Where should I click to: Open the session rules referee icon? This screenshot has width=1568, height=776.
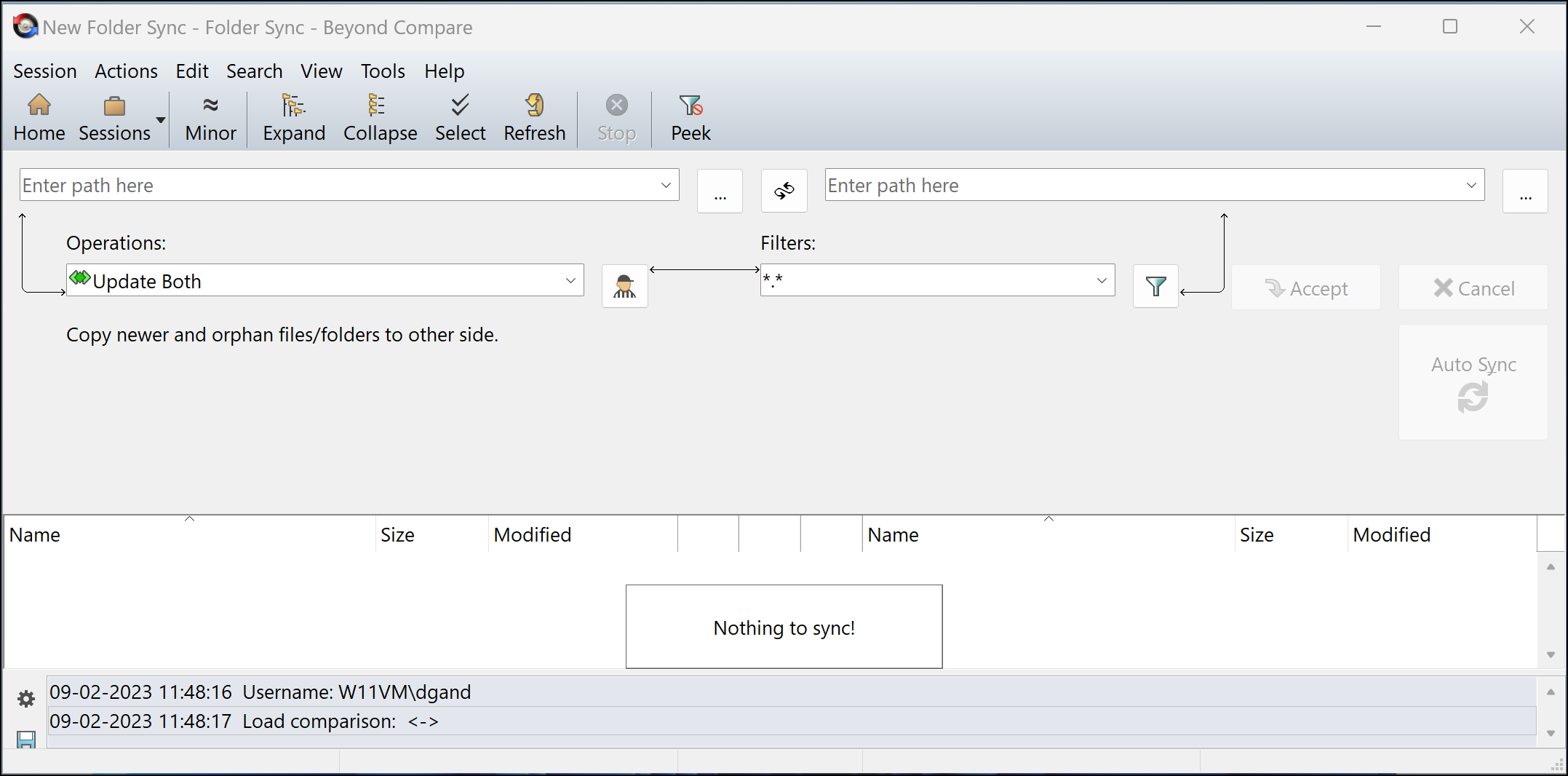click(x=624, y=286)
